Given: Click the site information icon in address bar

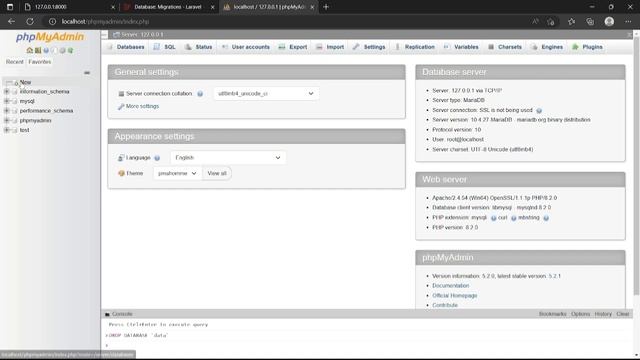Looking at the screenshot, I should pos(52,22).
